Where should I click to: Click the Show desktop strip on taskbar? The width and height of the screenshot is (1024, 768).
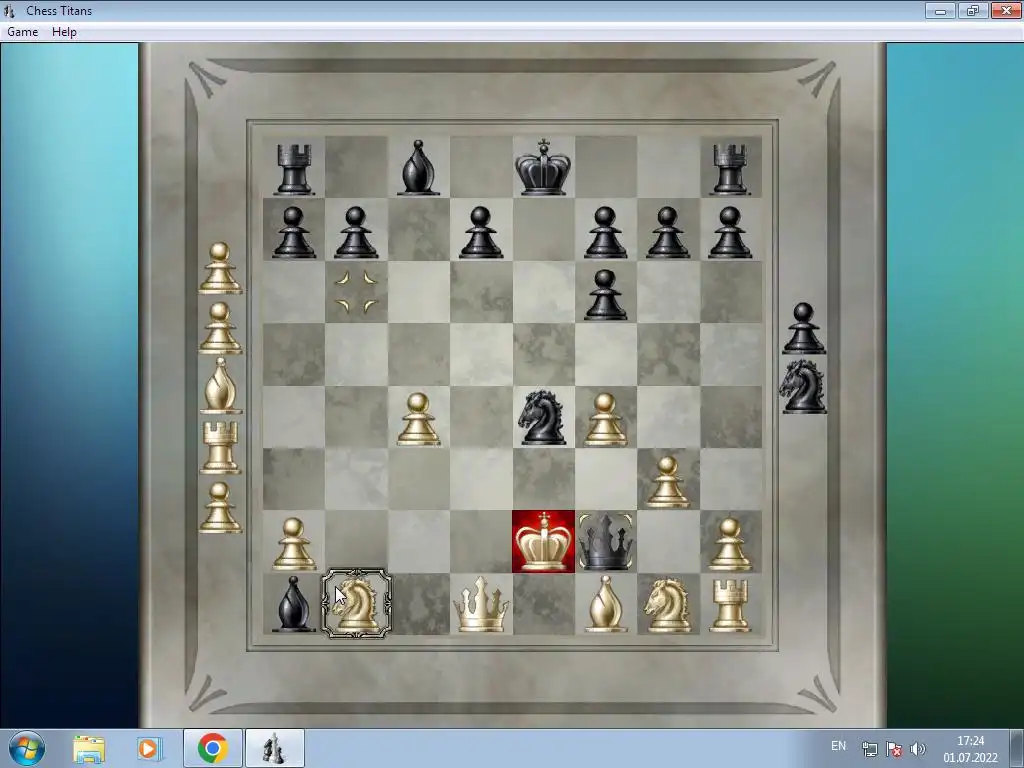[x=1017, y=748]
